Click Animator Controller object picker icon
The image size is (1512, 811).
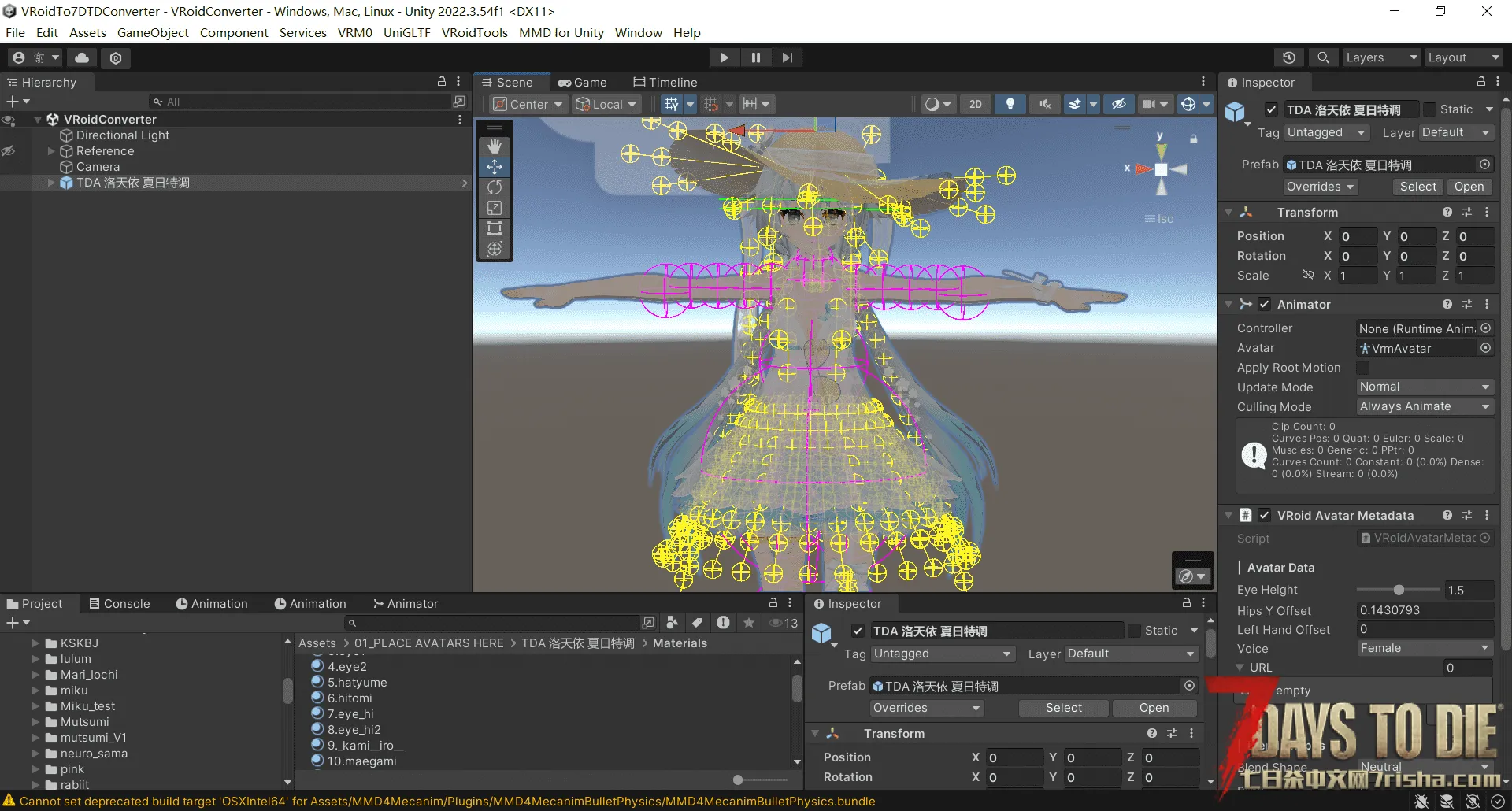click(1486, 328)
